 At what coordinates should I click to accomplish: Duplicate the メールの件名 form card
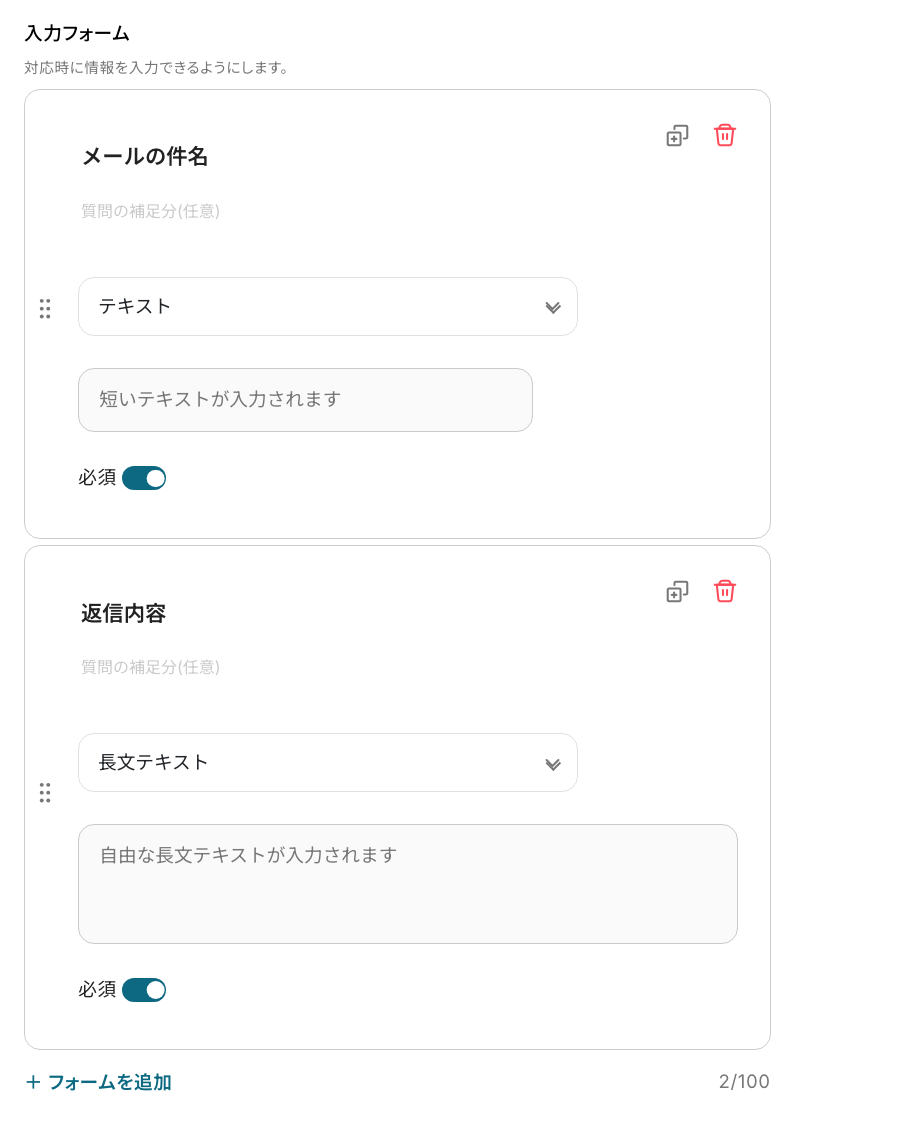click(677, 135)
